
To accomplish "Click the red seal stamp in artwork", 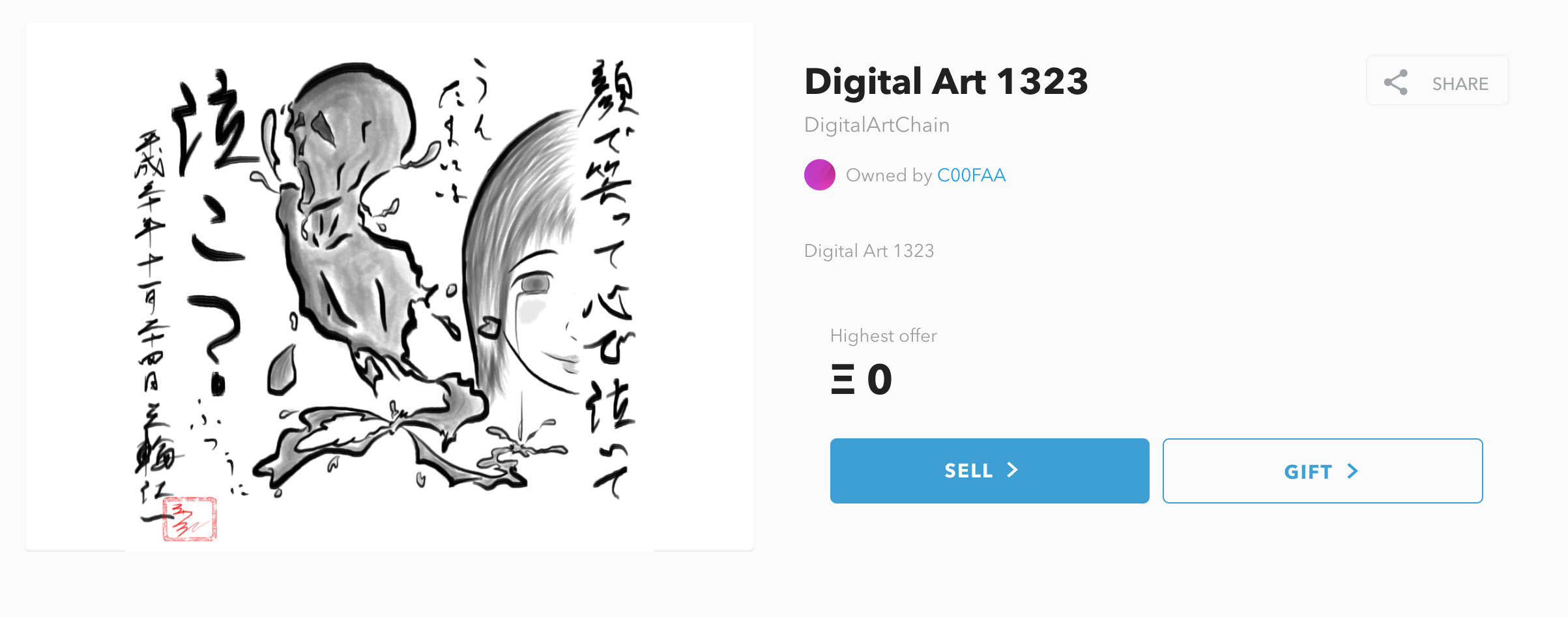I will click(x=190, y=519).
